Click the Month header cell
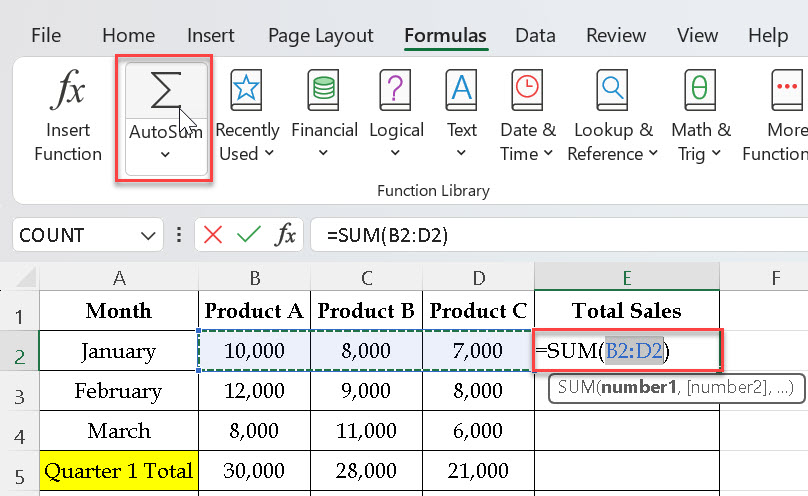This screenshot has width=808, height=496. tap(119, 311)
